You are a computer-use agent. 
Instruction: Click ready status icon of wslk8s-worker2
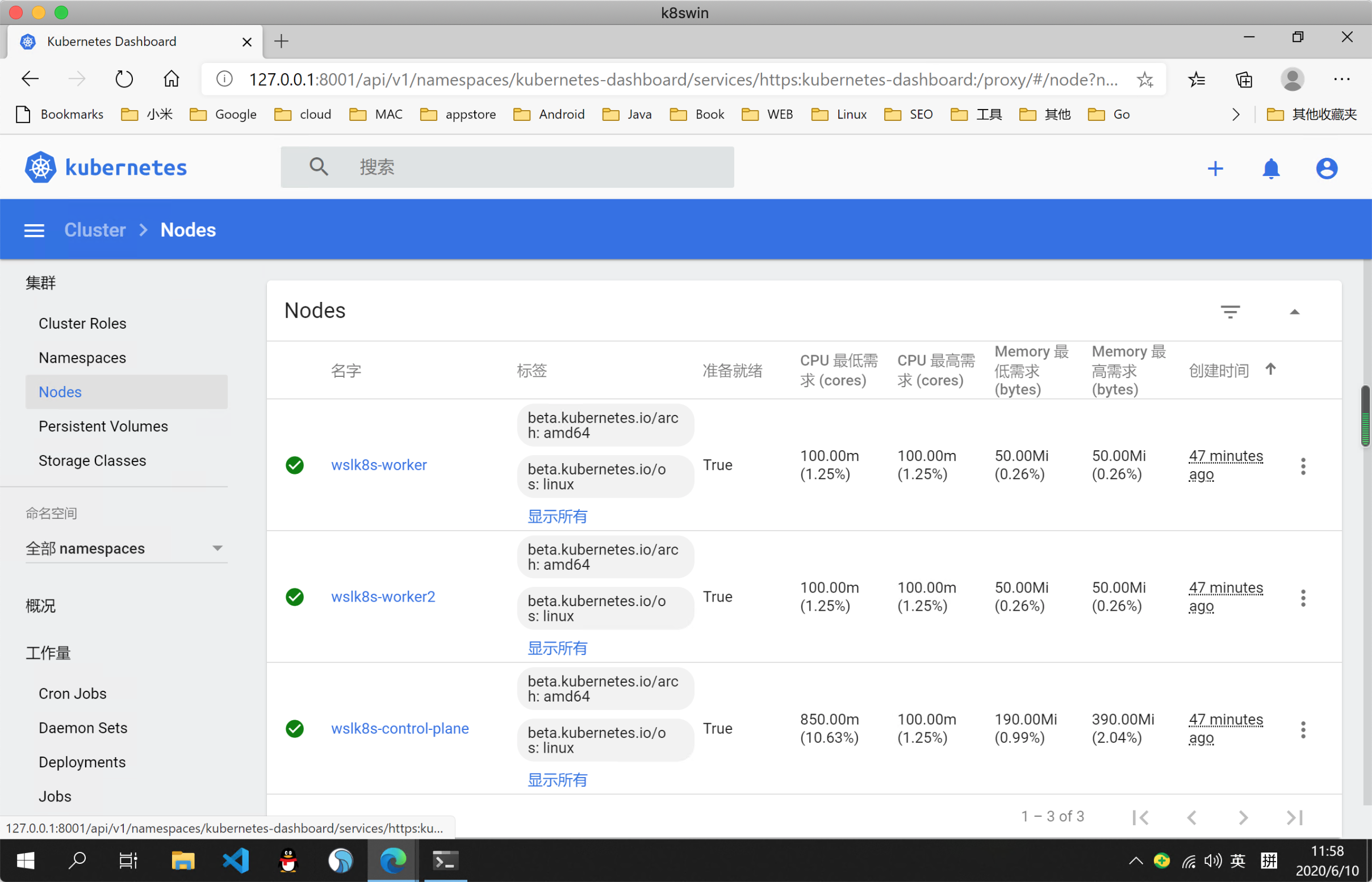coord(295,597)
